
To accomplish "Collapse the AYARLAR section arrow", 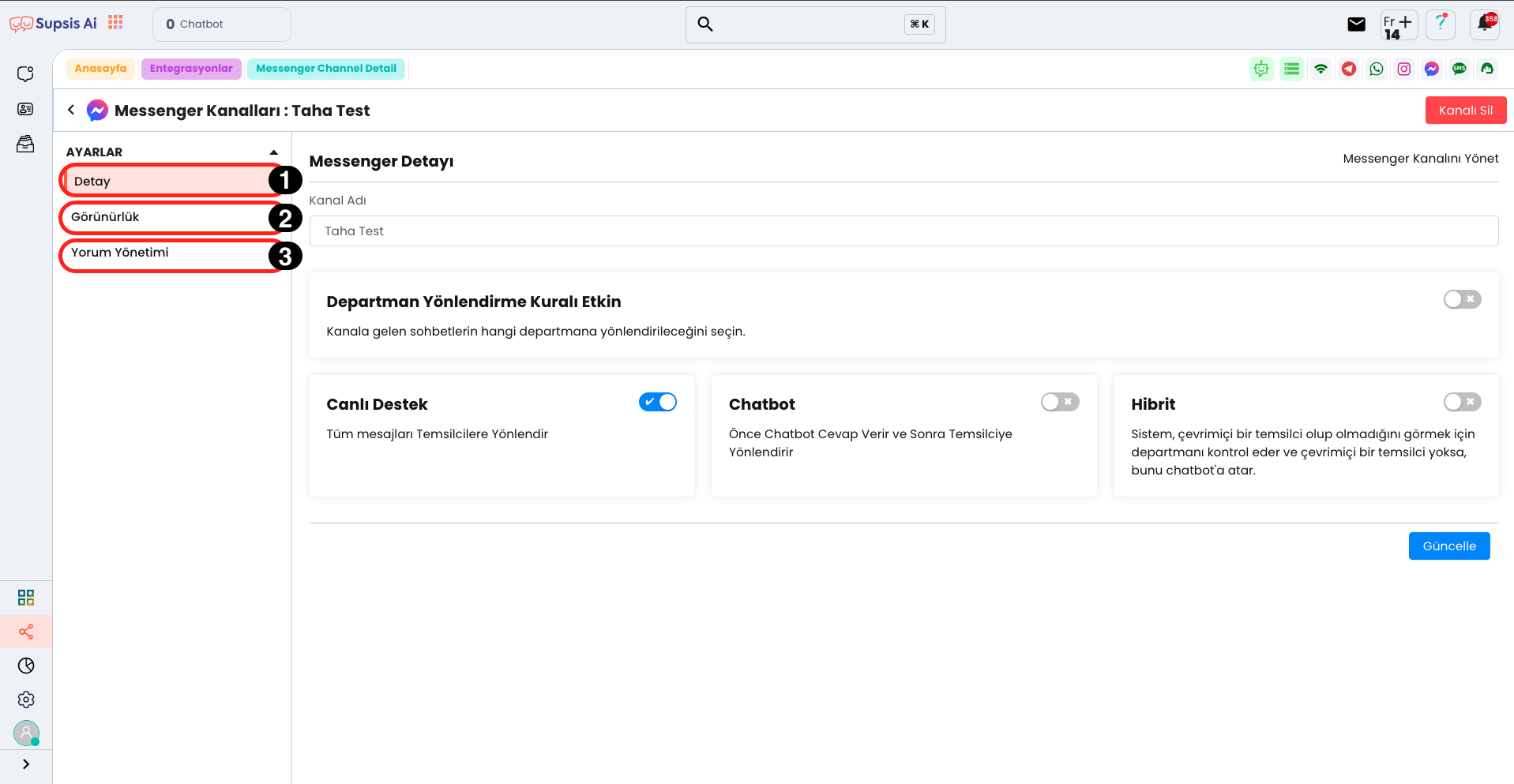I will 273,152.
